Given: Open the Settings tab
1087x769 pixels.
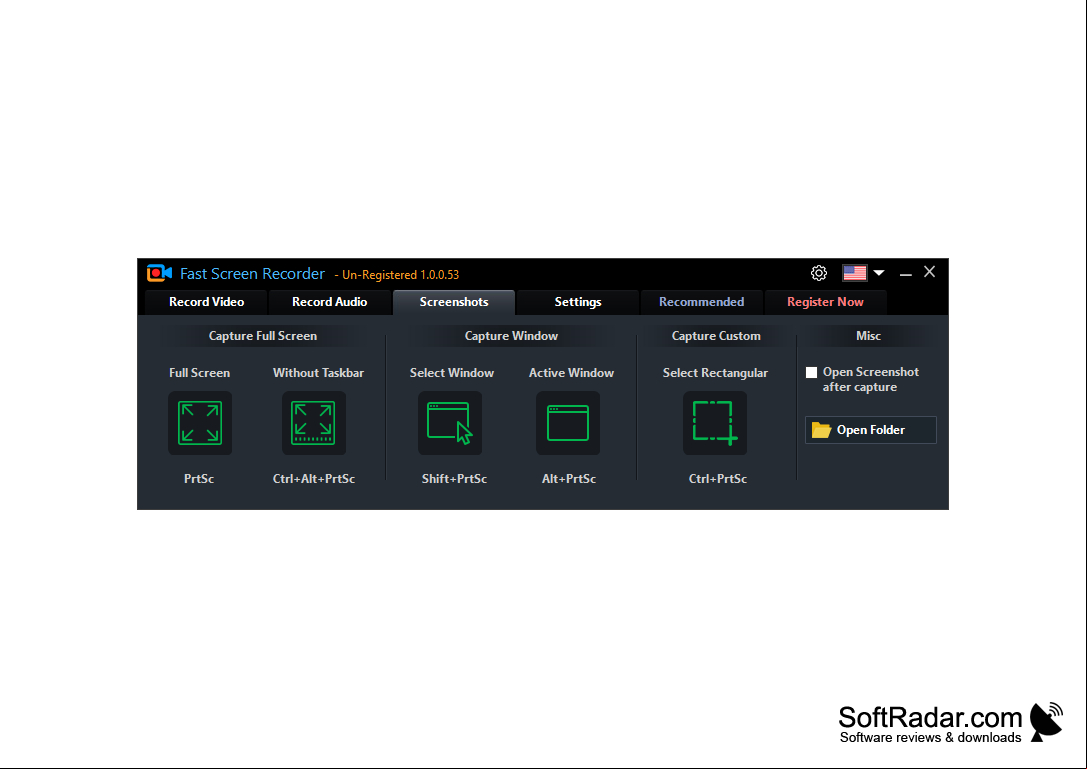Looking at the screenshot, I should [x=577, y=302].
